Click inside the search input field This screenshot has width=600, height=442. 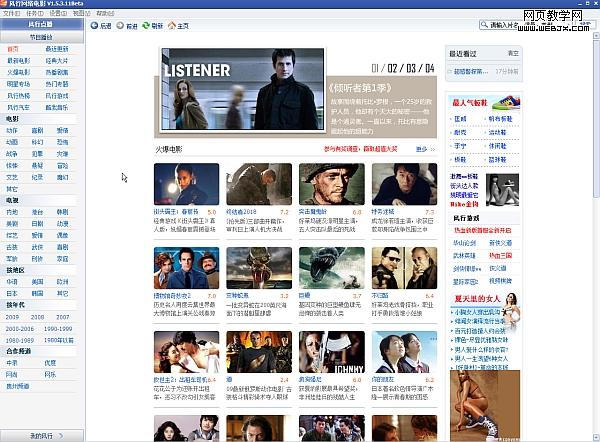tap(510, 24)
